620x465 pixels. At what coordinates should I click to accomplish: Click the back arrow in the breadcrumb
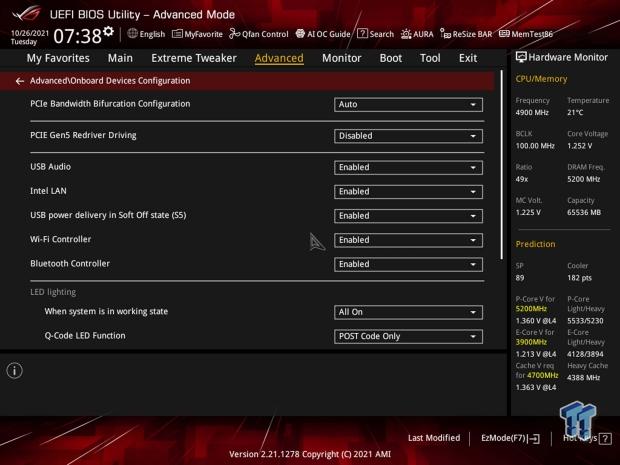click(20, 81)
